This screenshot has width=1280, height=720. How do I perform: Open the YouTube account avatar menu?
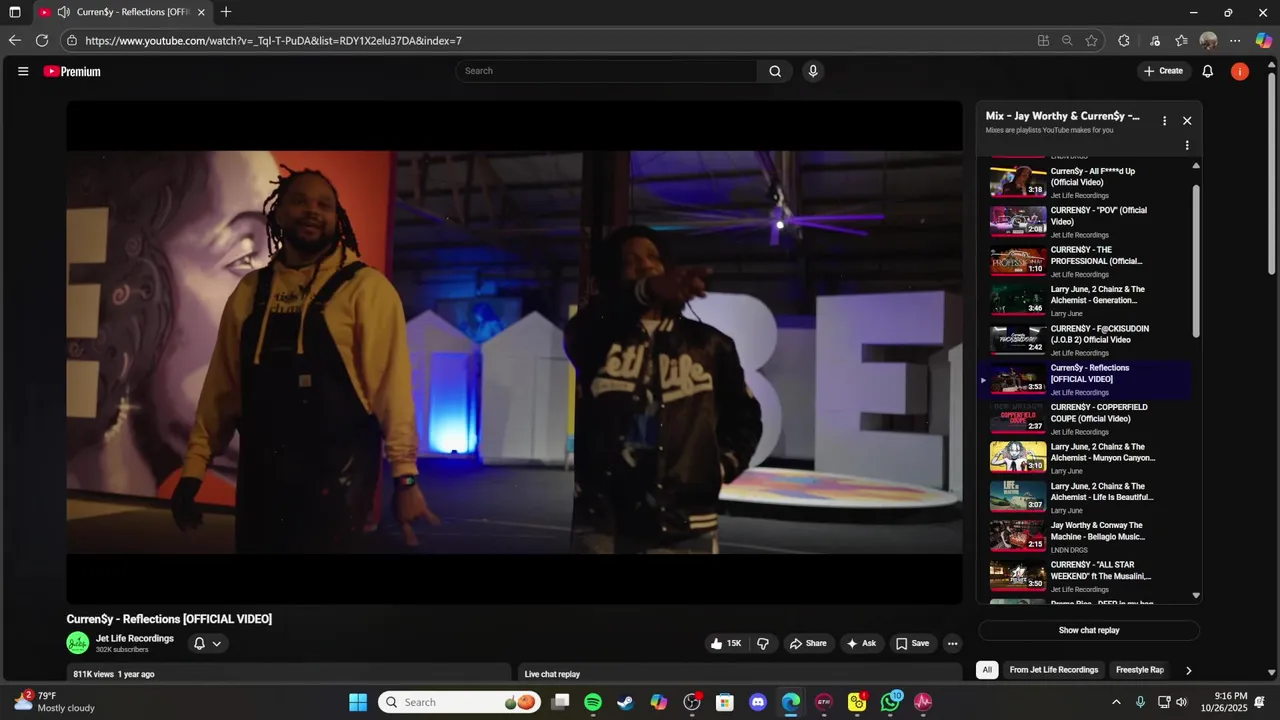pos(1240,71)
